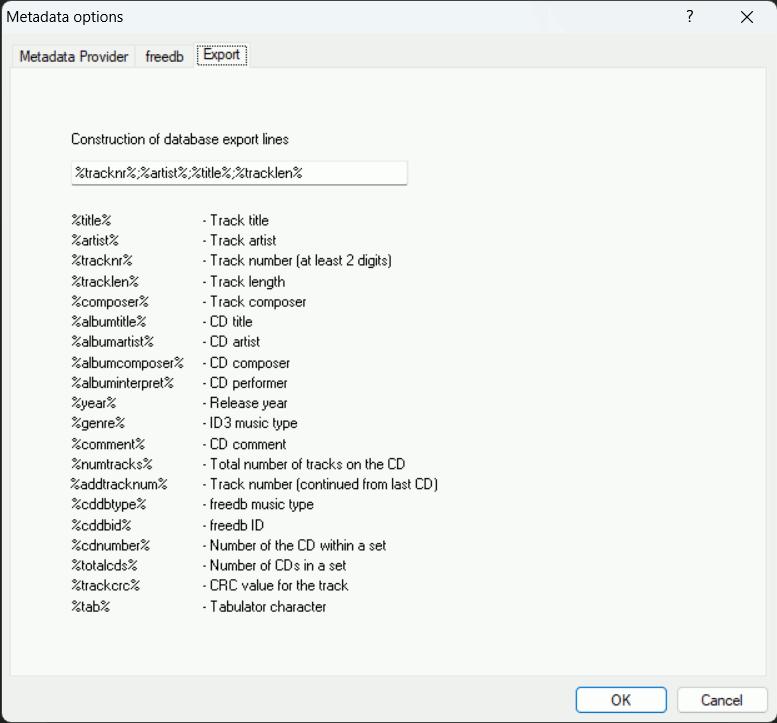Click the %composer% placeholder label
The height and width of the screenshot is (723, 777).
(x=110, y=302)
